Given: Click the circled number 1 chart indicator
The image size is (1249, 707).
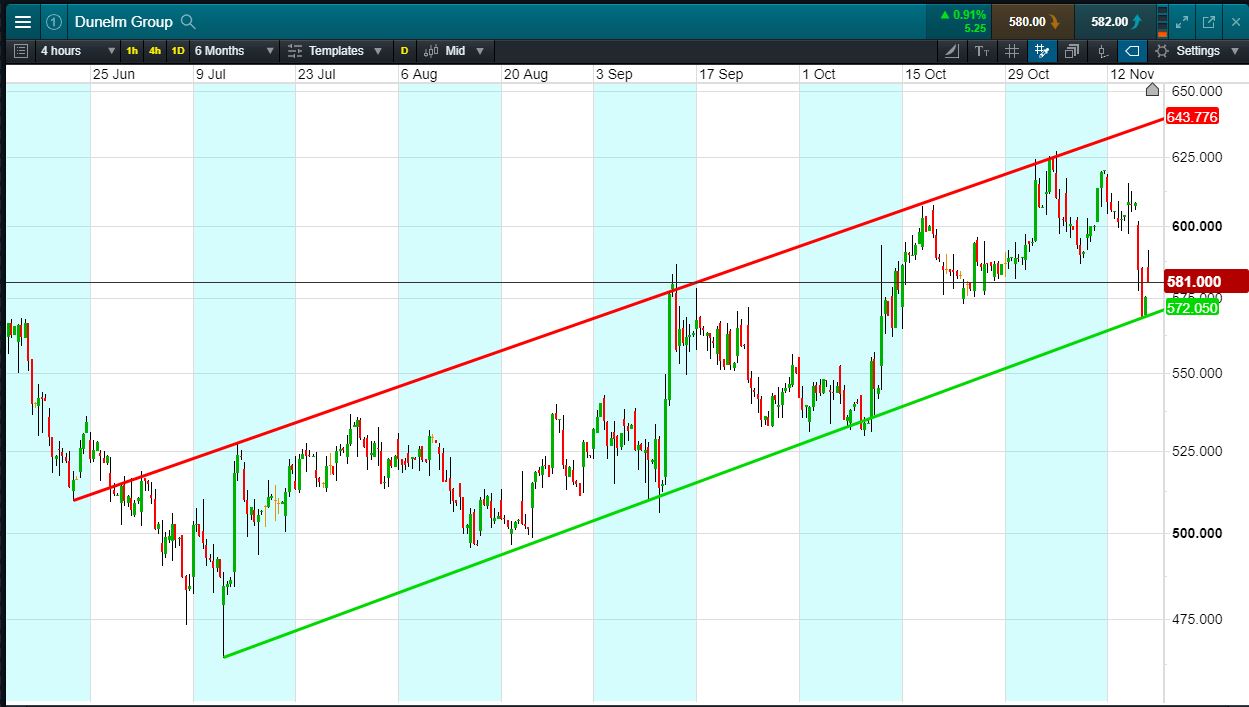Looking at the screenshot, I should [54, 22].
